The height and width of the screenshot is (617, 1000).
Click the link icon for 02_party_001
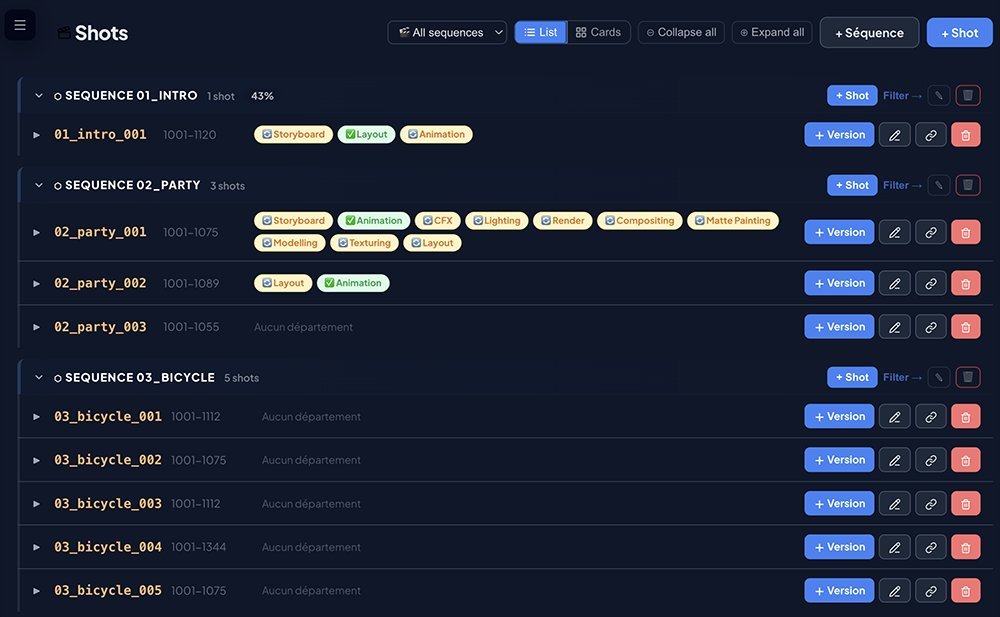930,232
